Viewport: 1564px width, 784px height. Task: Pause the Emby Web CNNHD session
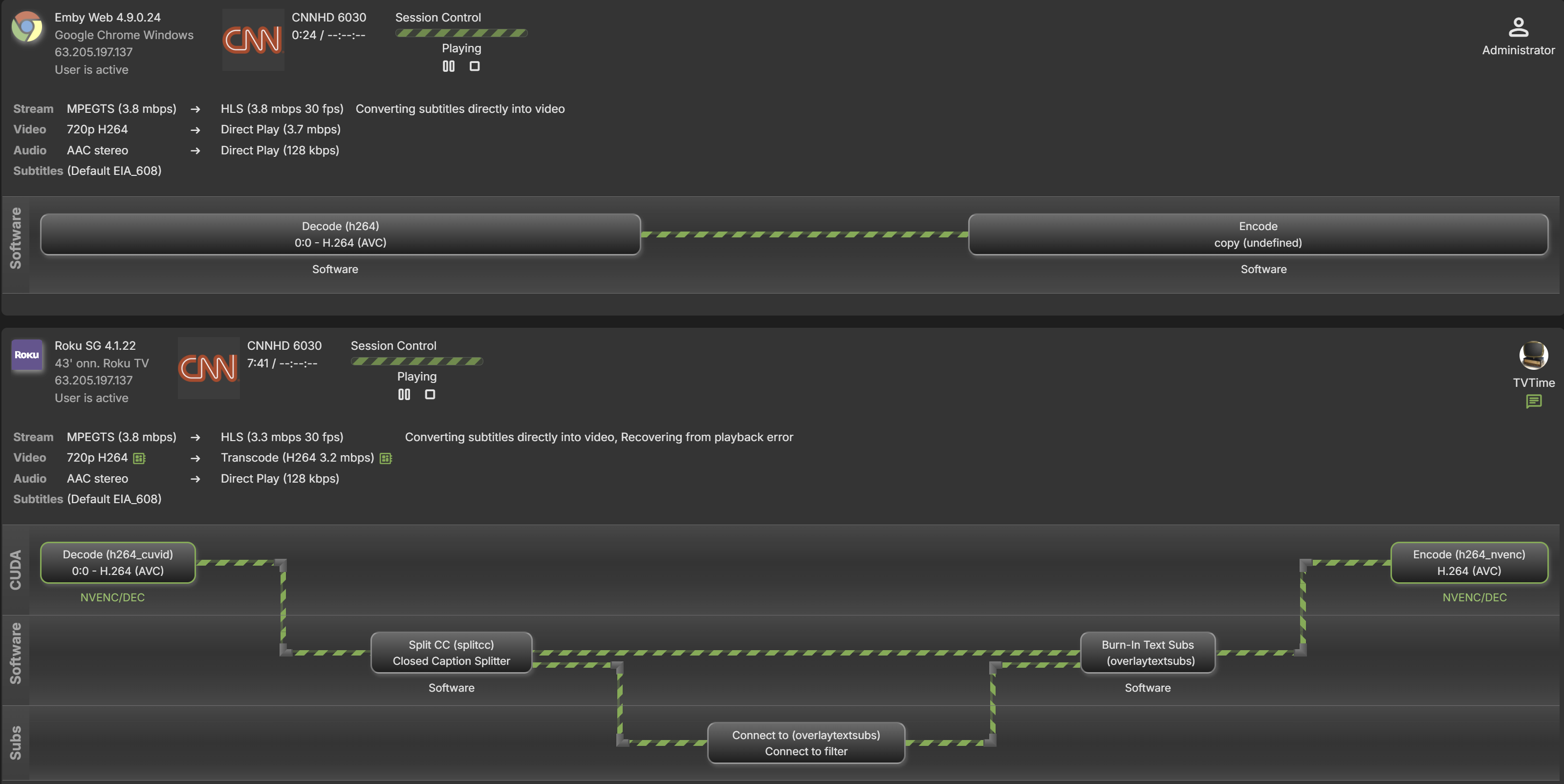(448, 66)
